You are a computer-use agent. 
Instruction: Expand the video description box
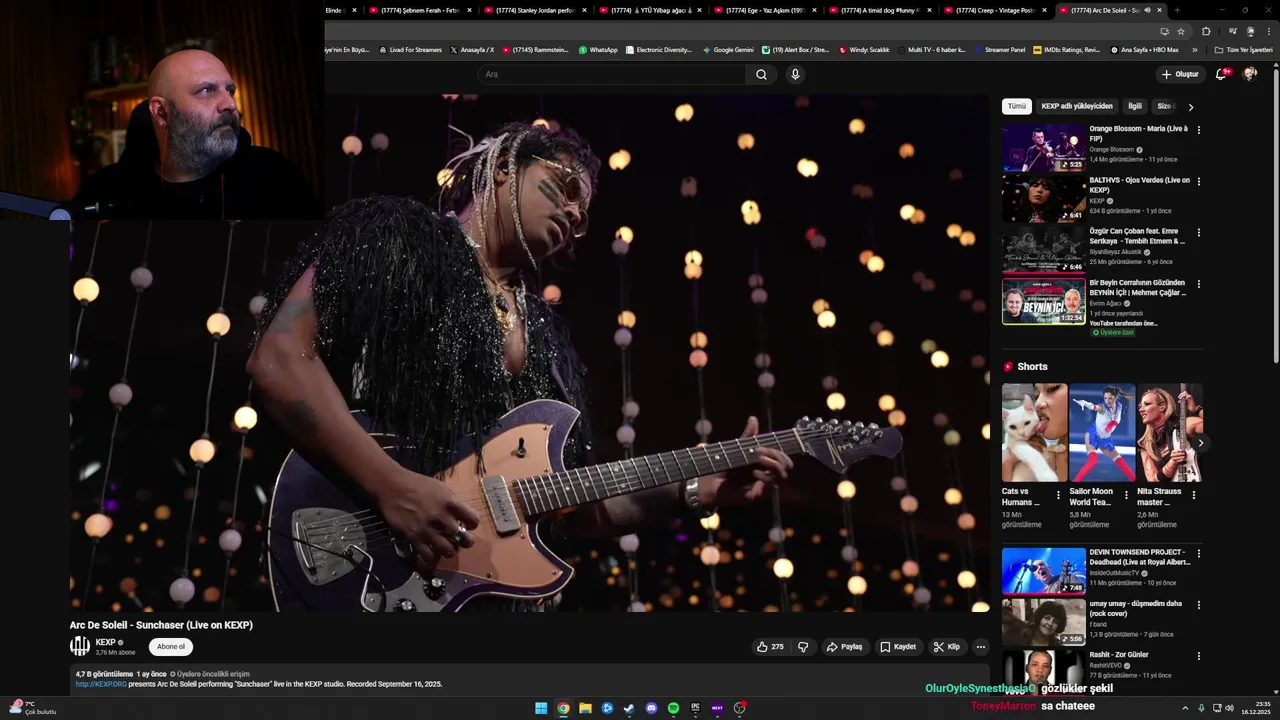click(530, 679)
